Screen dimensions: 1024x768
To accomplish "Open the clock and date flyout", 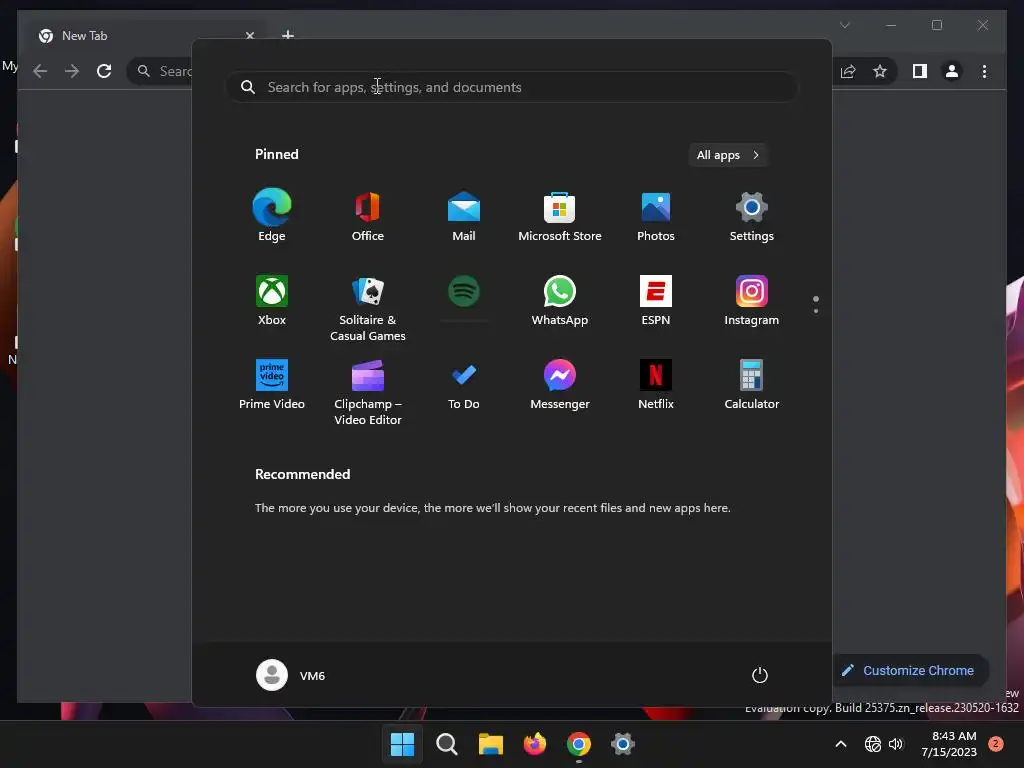I will [949, 744].
